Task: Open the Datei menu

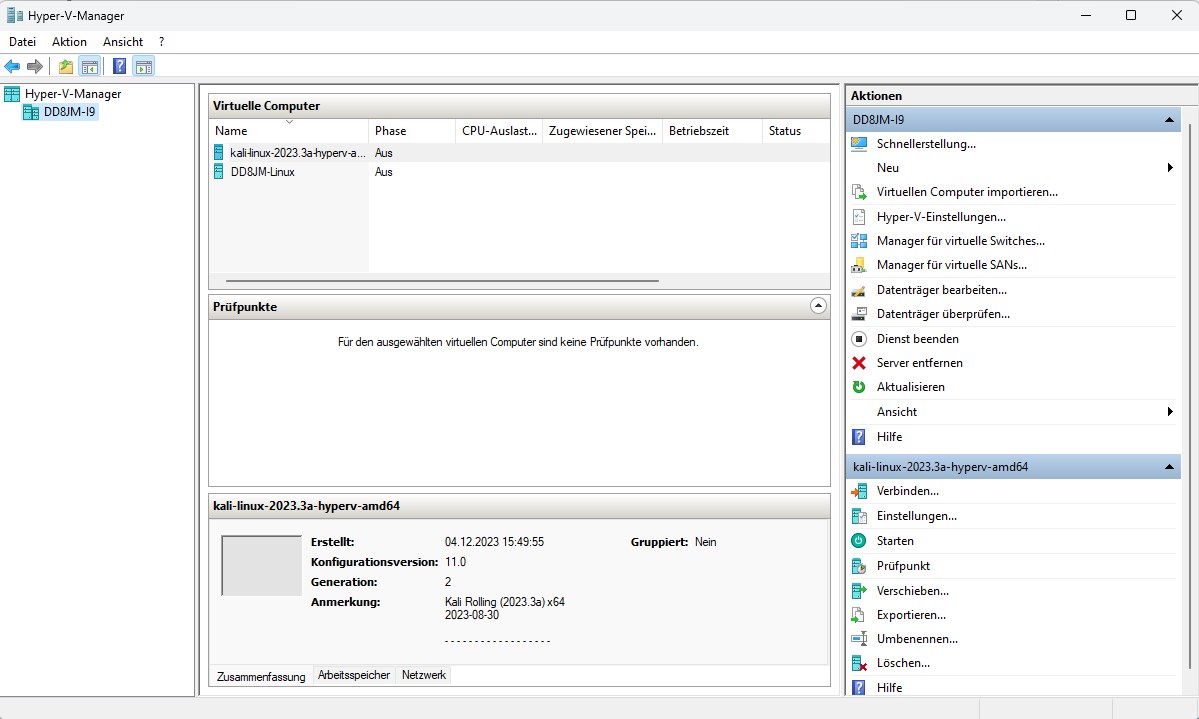Action: 22,42
